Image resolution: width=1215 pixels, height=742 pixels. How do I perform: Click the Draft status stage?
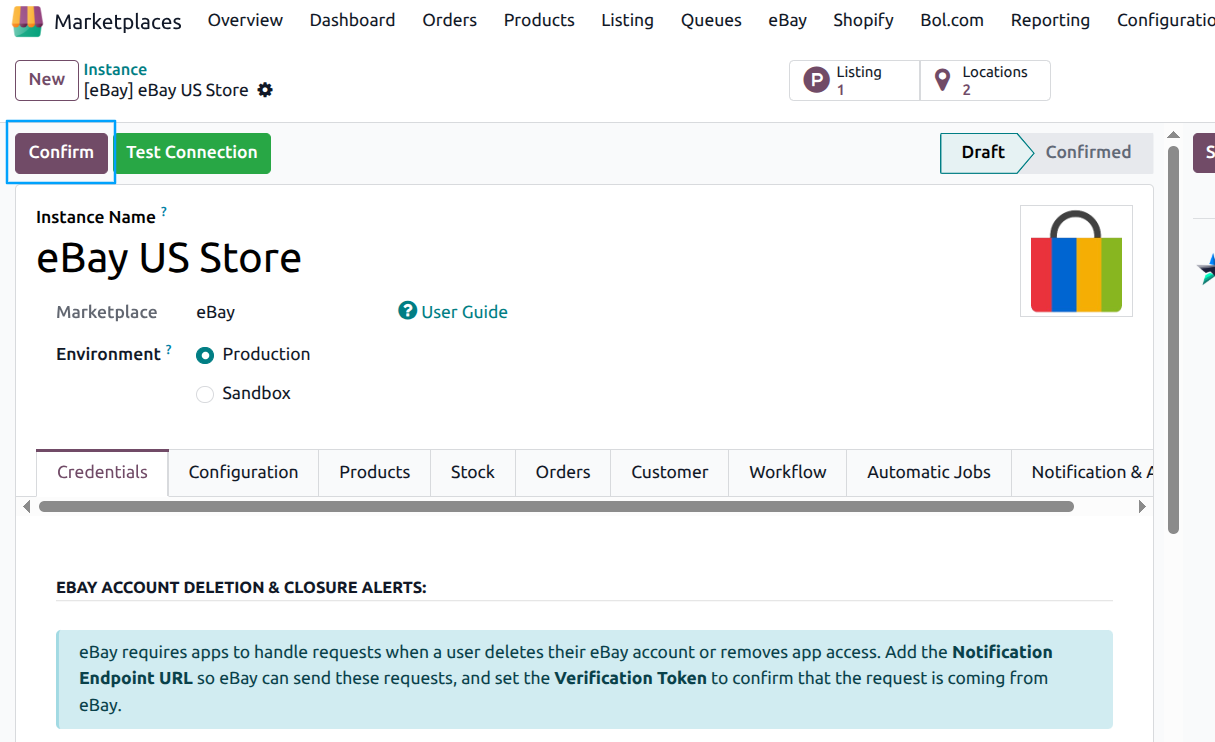point(983,153)
